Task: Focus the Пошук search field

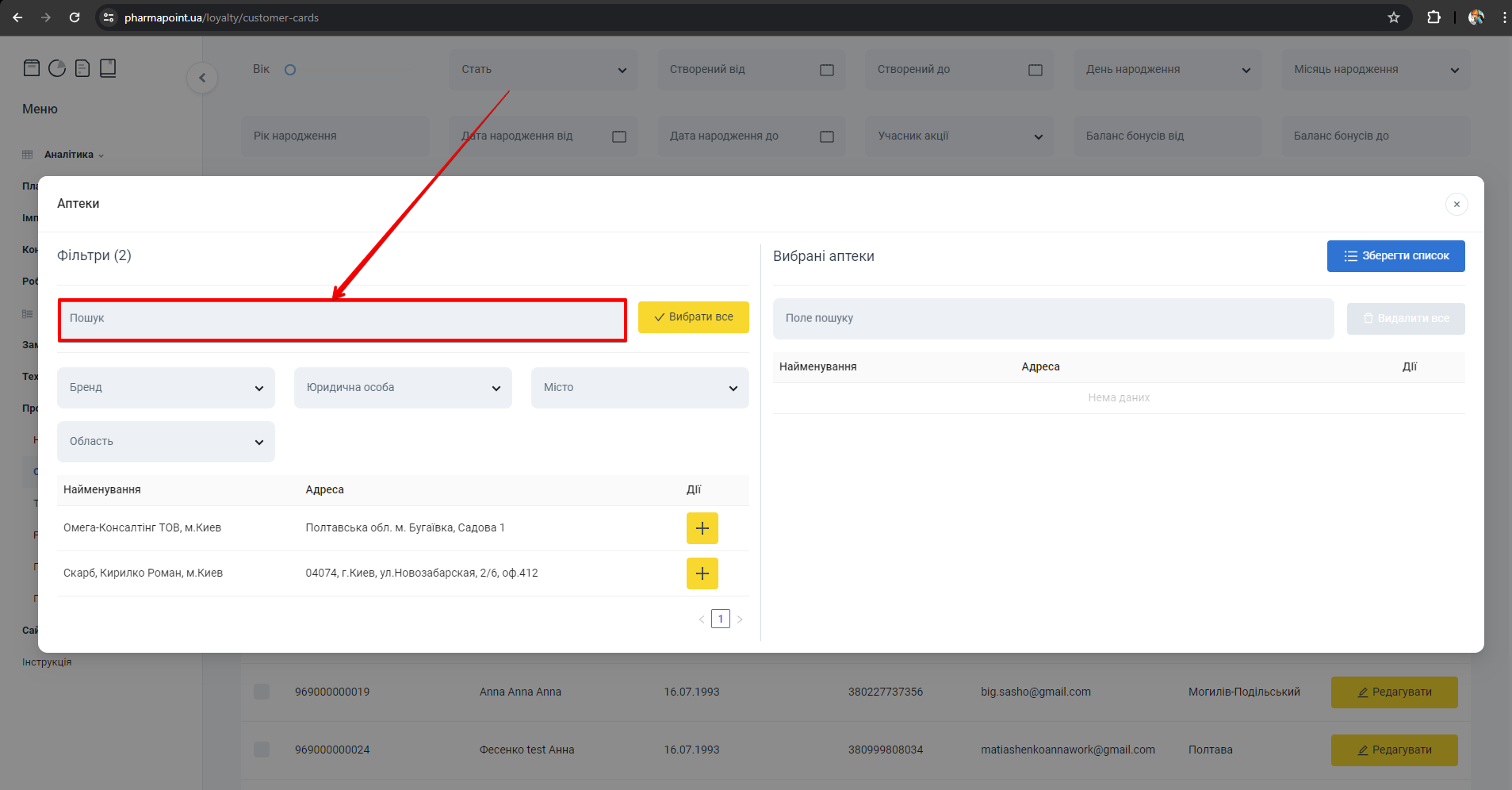Action: point(342,320)
